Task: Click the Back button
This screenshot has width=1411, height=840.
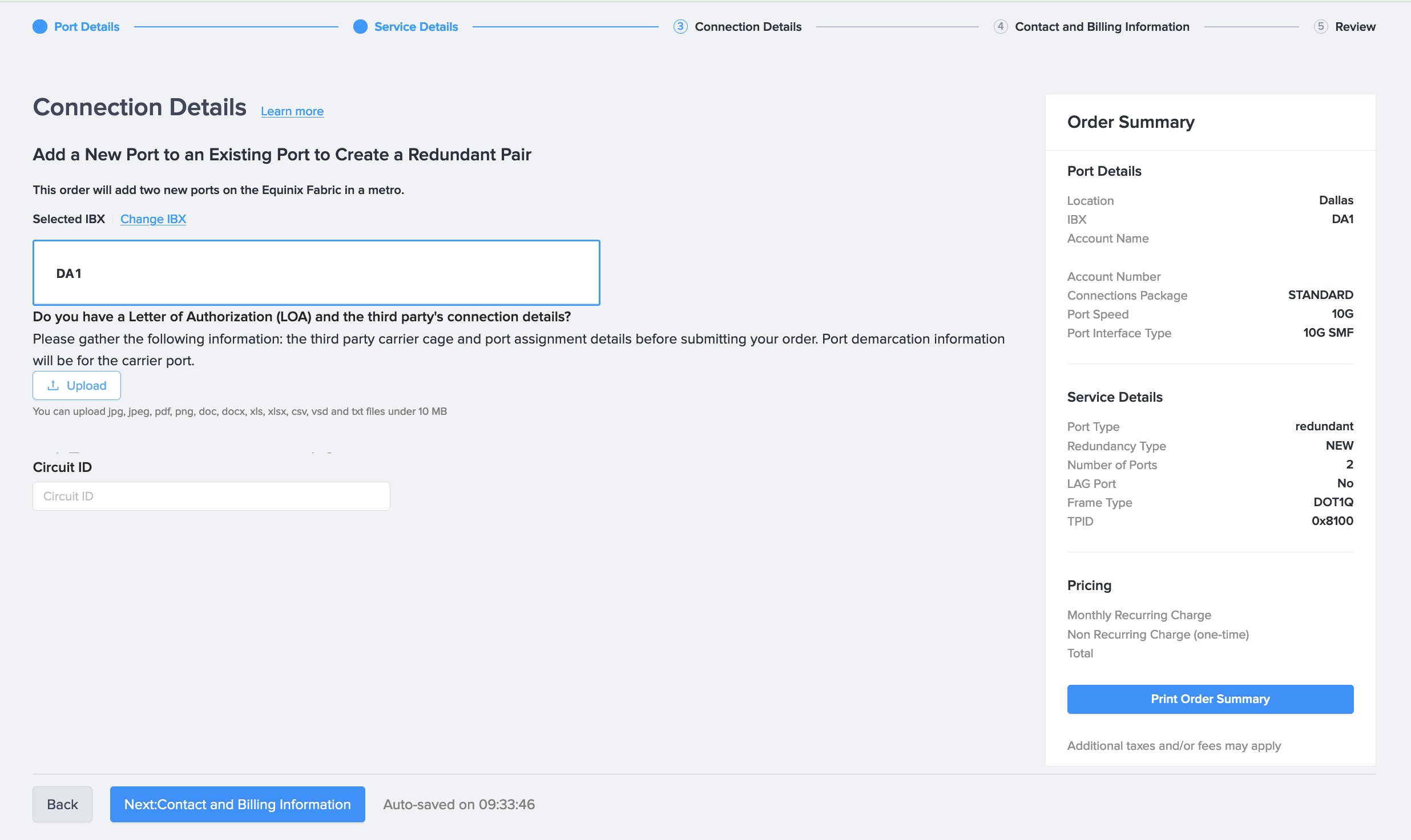Action: click(x=62, y=805)
